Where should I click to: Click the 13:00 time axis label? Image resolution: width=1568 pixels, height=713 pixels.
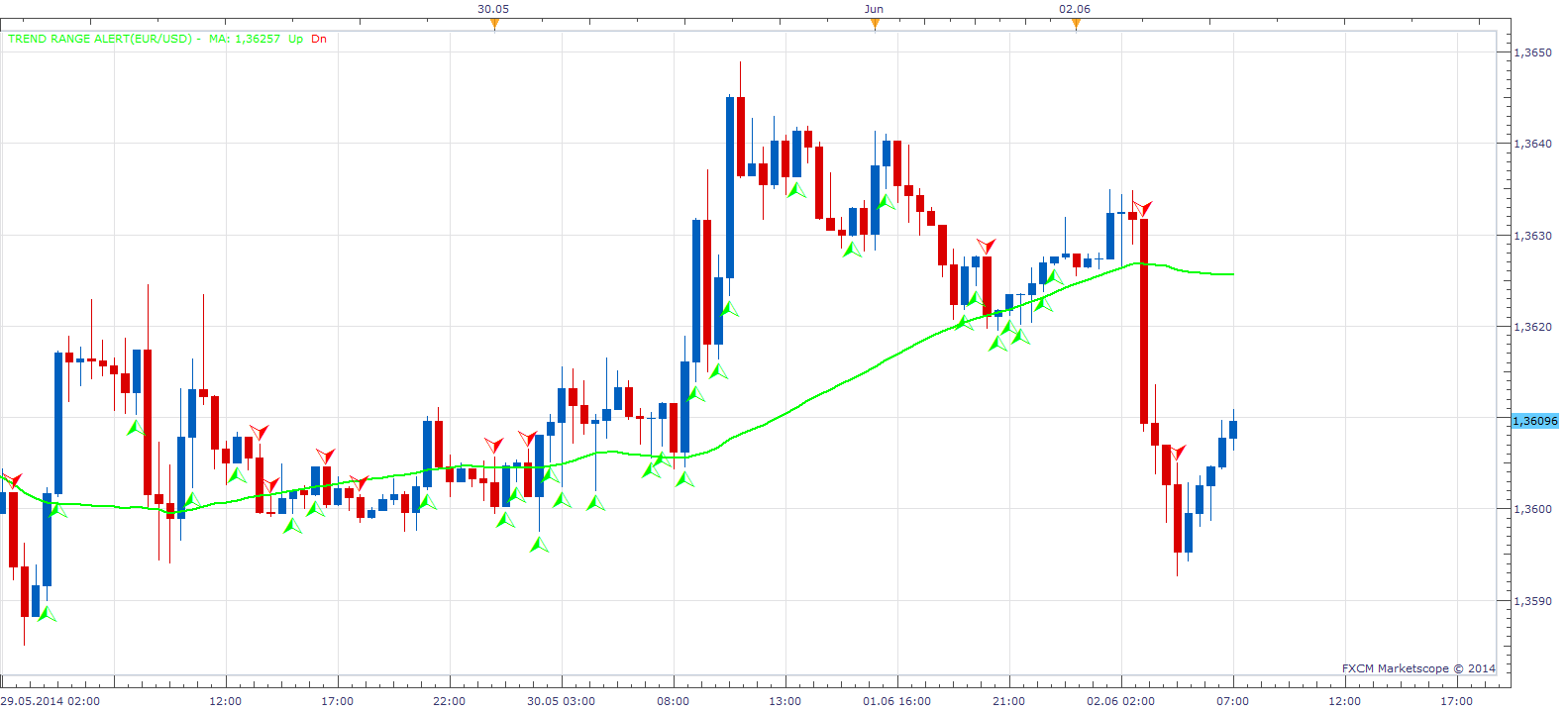point(785,701)
